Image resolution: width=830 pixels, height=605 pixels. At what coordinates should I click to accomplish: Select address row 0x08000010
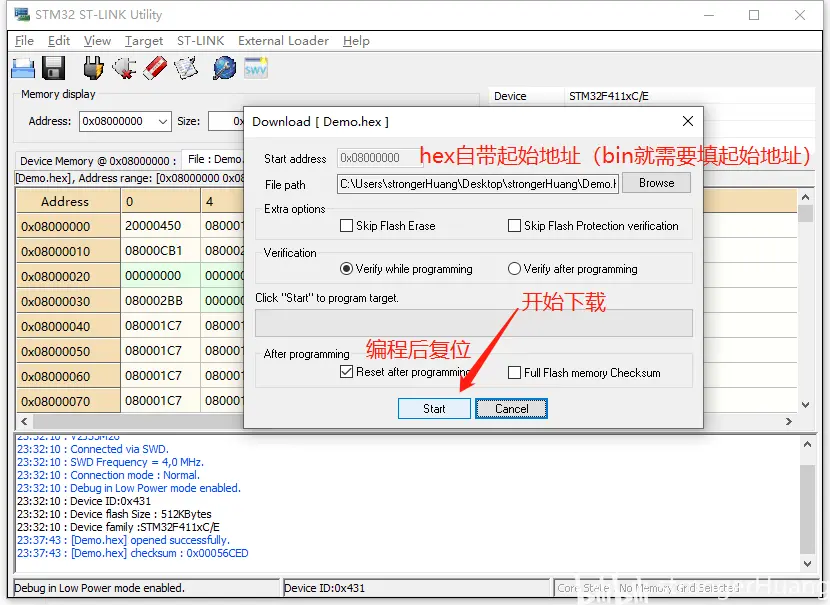[x=68, y=251]
